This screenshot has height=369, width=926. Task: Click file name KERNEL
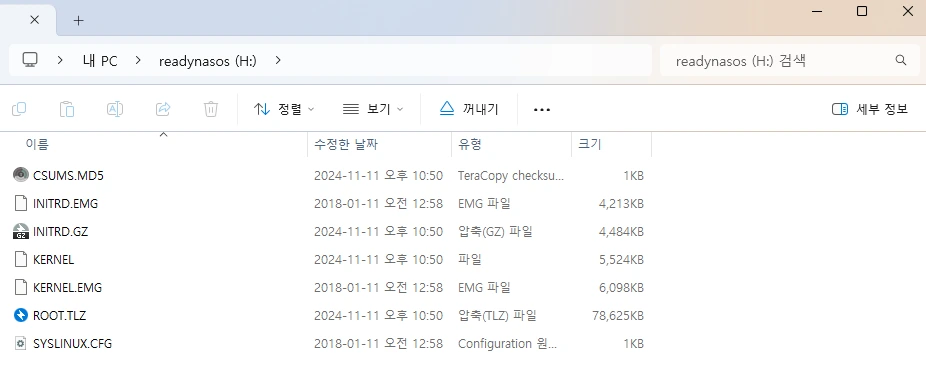tap(54, 260)
